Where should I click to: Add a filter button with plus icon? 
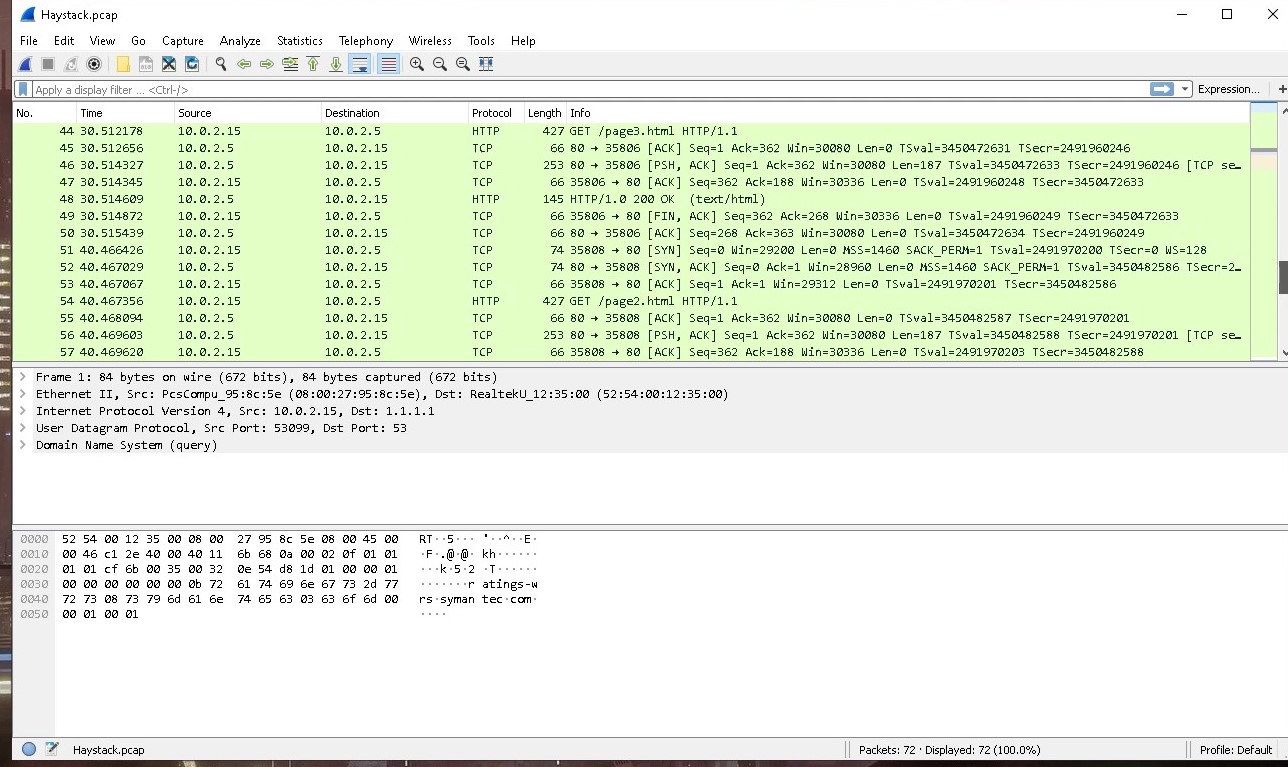coord(1282,89)
